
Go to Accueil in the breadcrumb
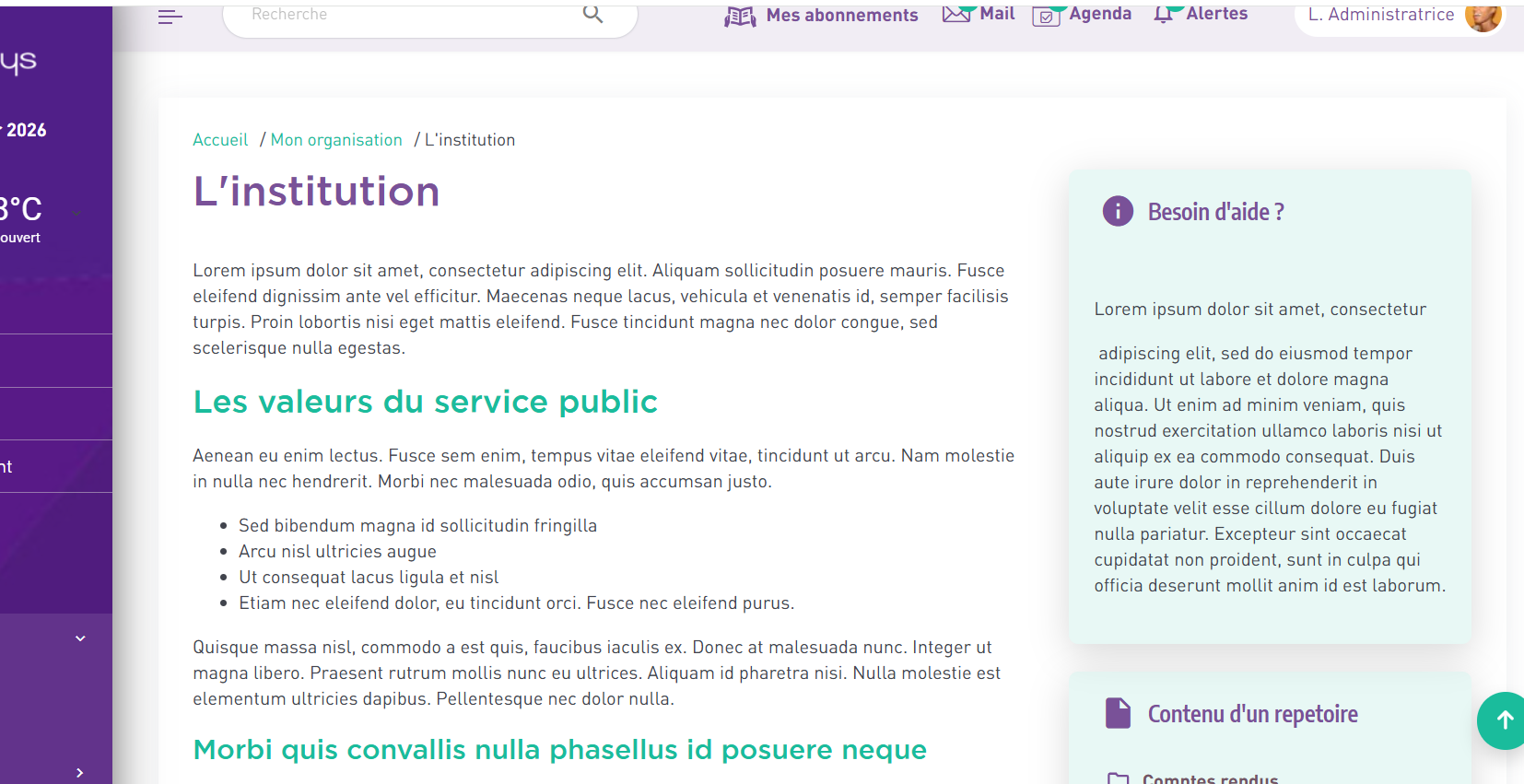coord(220,140)
